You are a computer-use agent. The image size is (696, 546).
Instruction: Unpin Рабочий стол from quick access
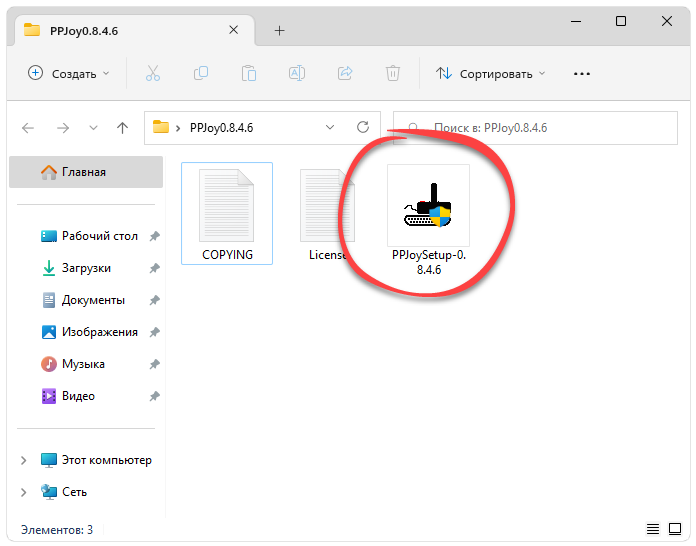(154, 236)
